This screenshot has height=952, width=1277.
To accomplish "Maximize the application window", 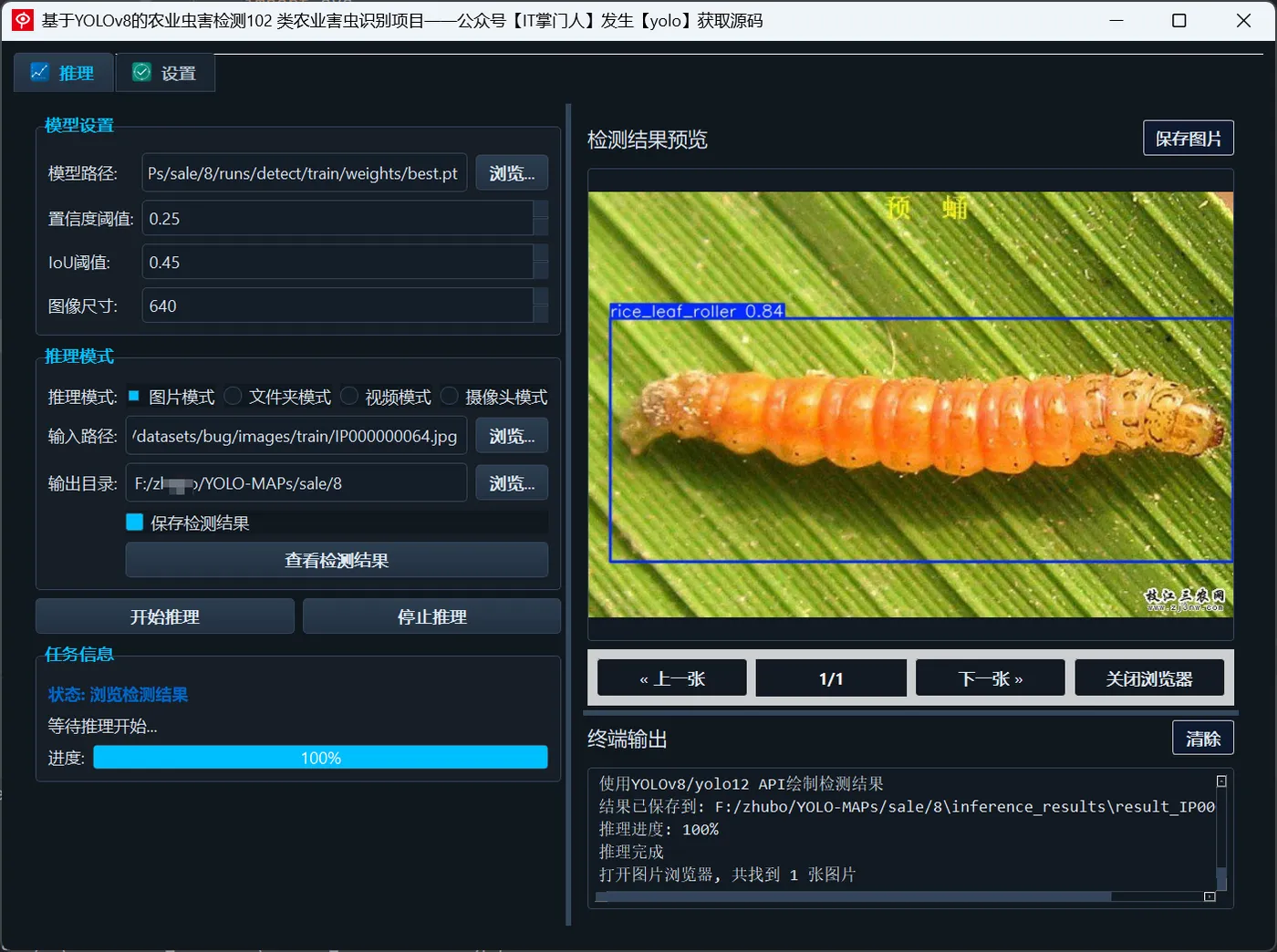I will (x=1179, y=20).
